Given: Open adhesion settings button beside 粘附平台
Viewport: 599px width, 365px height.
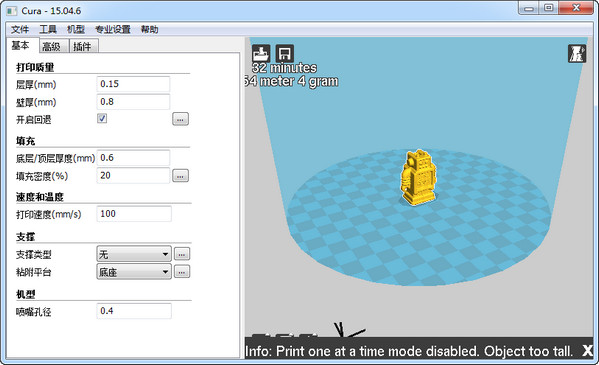Looking at the screenshot, I should [182, 272].
